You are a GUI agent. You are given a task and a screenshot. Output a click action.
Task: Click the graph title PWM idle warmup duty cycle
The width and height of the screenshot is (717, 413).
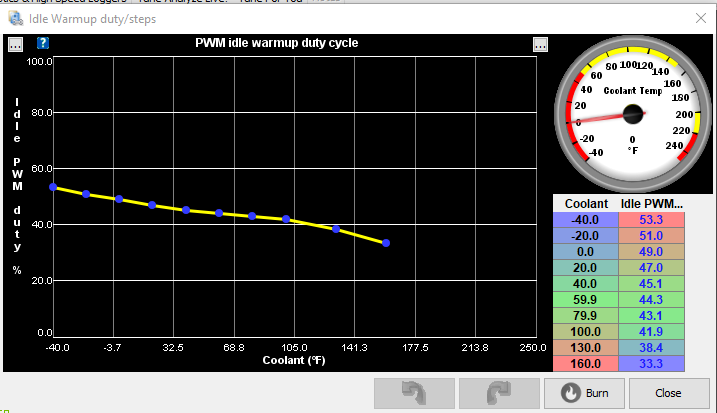277,43
